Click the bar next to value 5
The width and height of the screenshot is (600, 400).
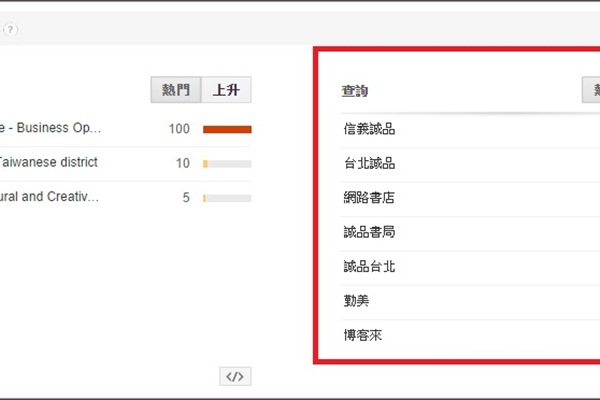point(227,198)
